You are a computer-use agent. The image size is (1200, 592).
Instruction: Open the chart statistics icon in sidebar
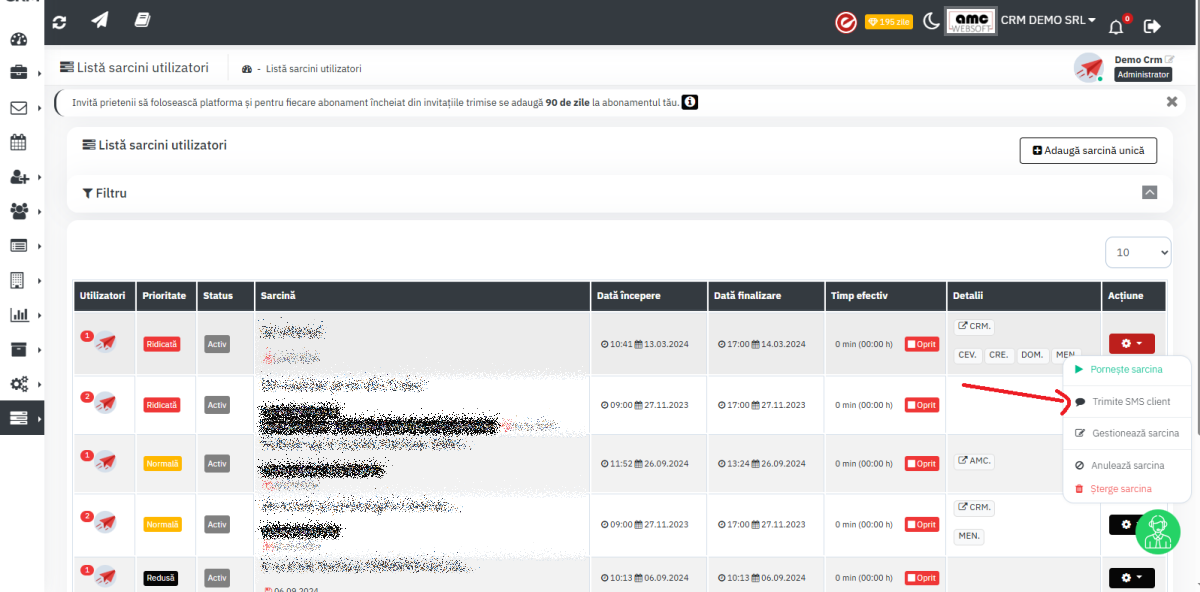[18, 315]
